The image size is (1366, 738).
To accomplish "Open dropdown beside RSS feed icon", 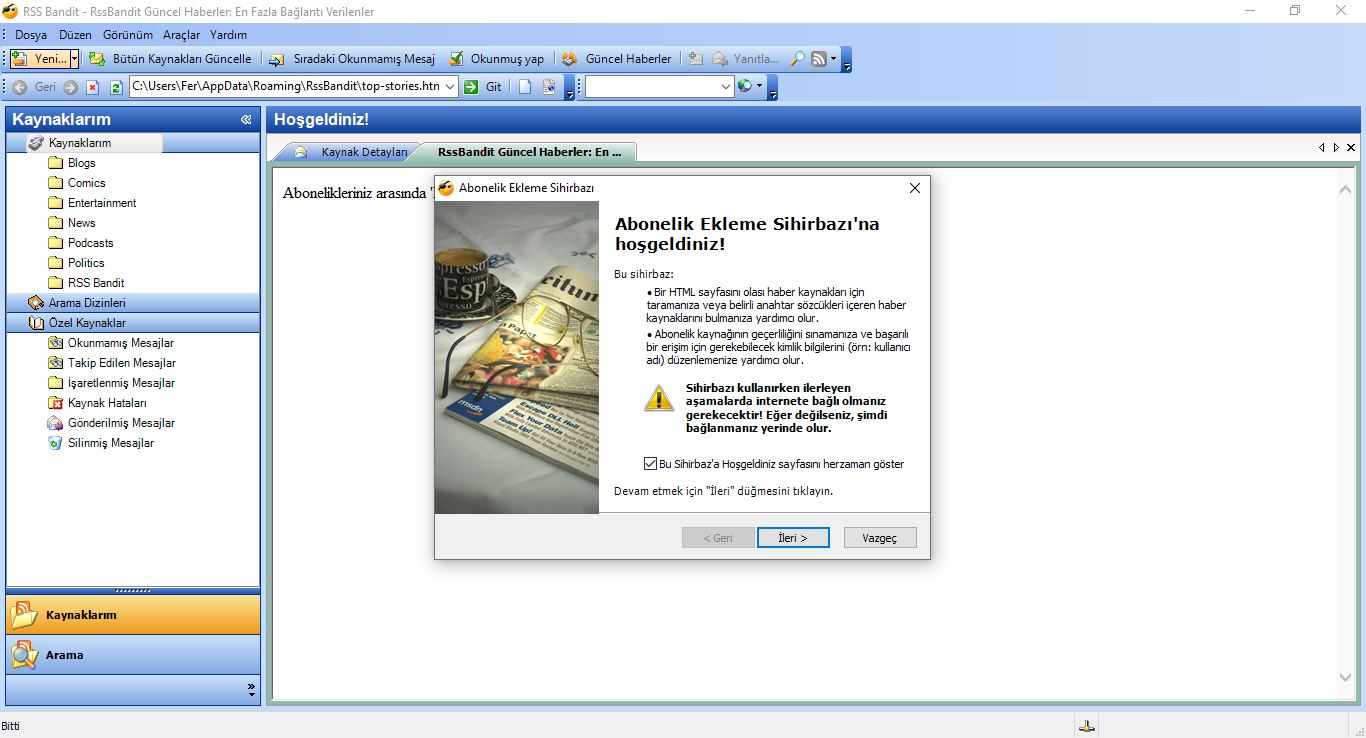I will (833, 59).
